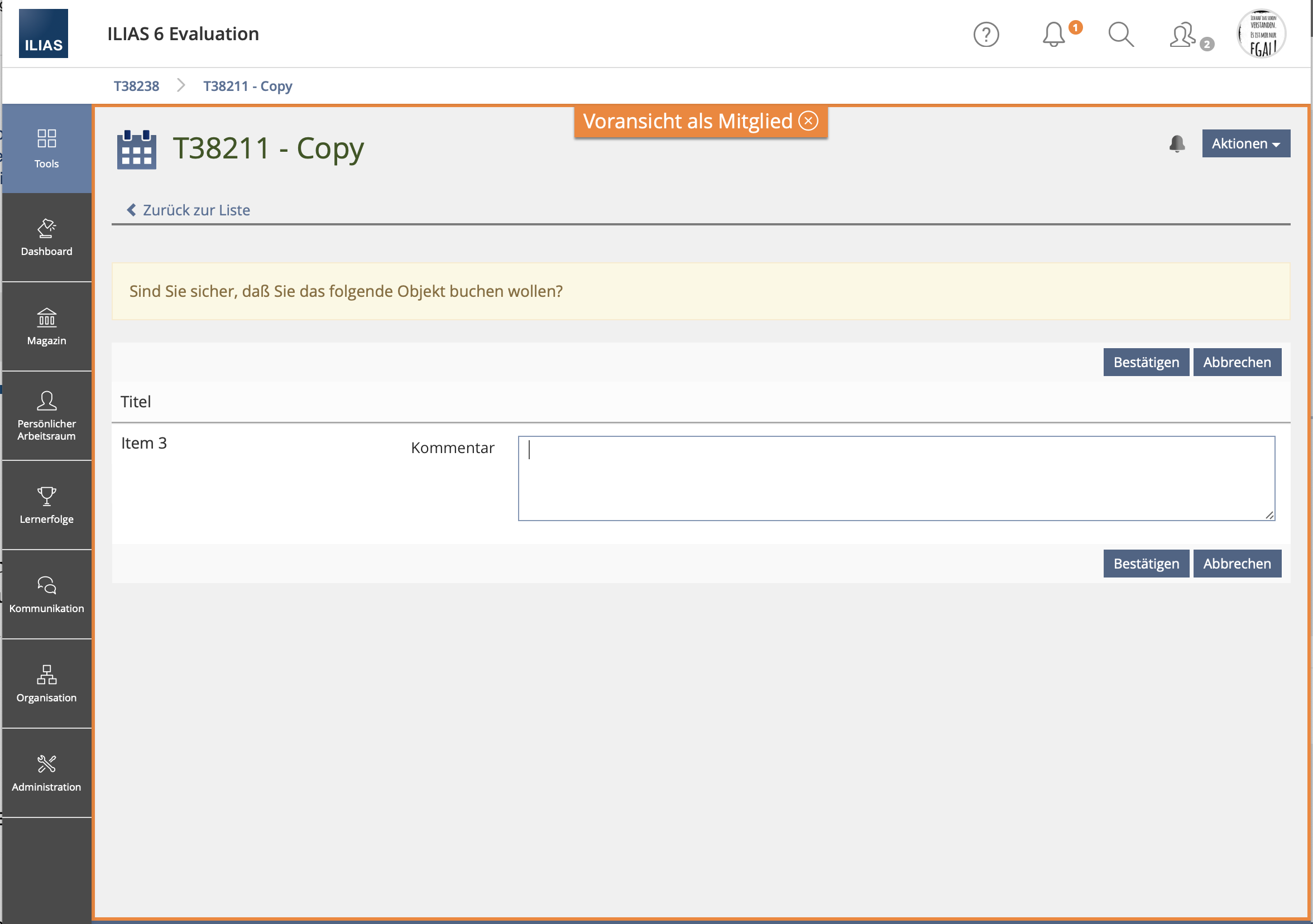Open the help question mark icon
This screenshot has height=924, width=1313.
tap(986, 35)
